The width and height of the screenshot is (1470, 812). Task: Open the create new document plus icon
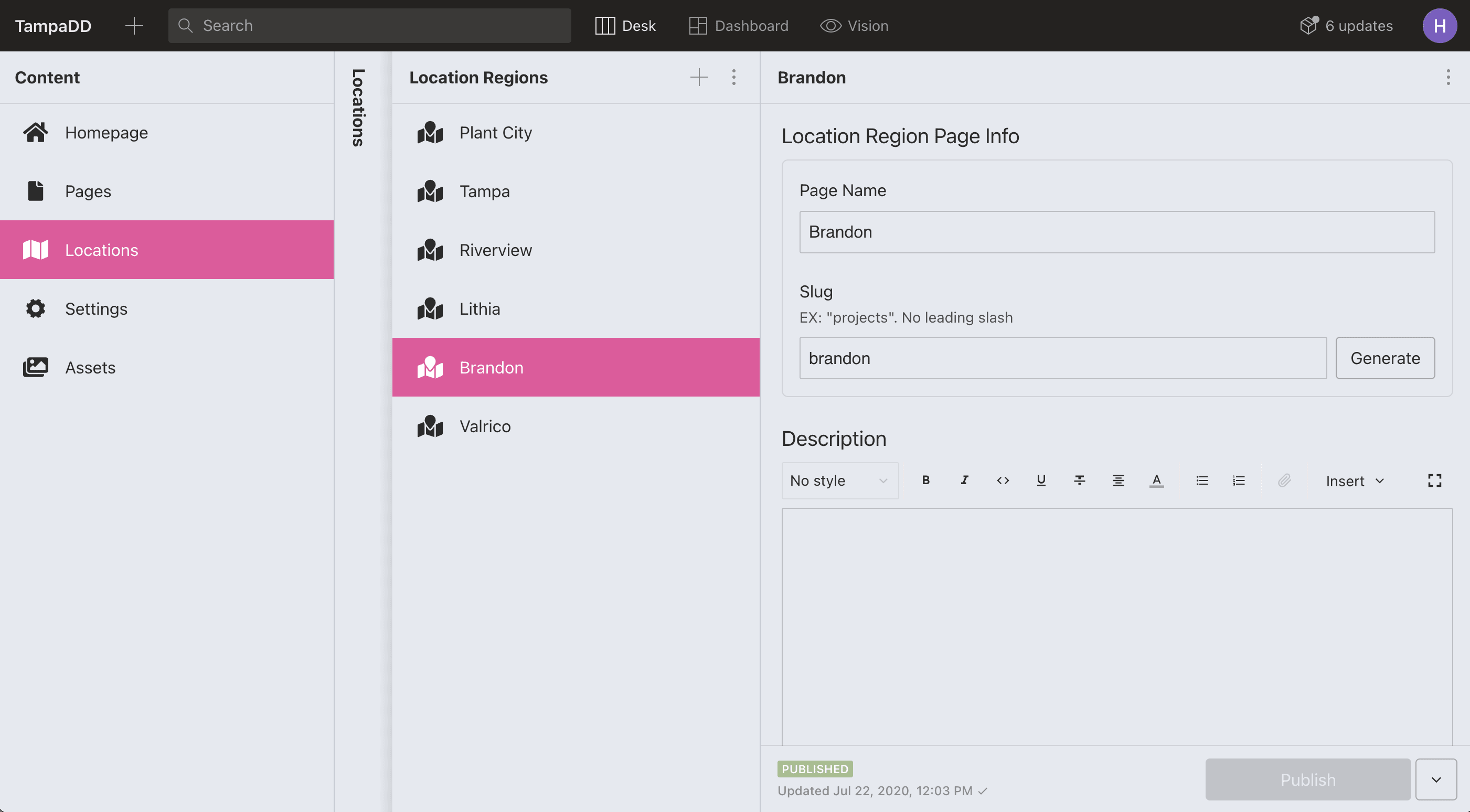point(134,25)
